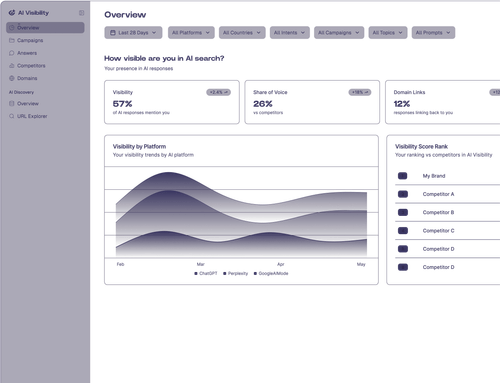Click the Feb label on the chart axis

pyautogui.click(x=120, y=264)
